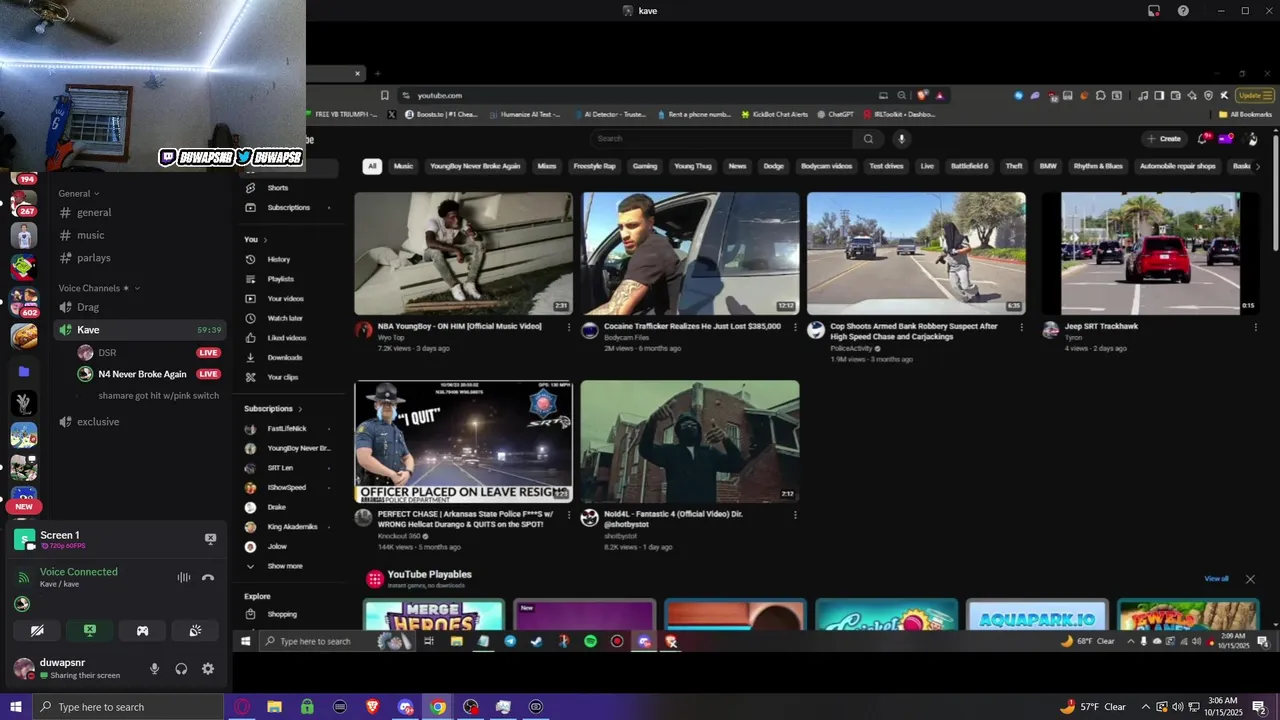Screen dimensions: 1280x720
Task: Dismiss the YouTube Playables shelf
Action: pyautogui.click(x=1250, y=579)
